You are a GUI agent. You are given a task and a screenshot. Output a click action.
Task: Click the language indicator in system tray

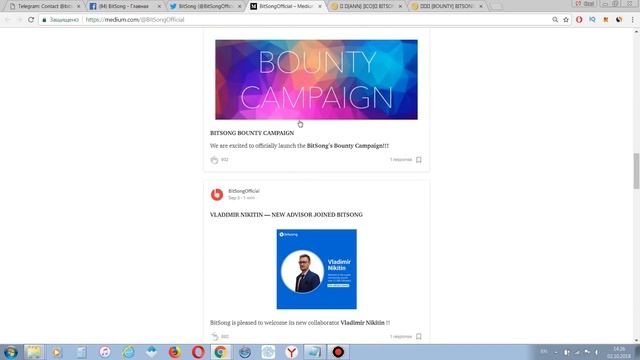(x=544, y=351)
